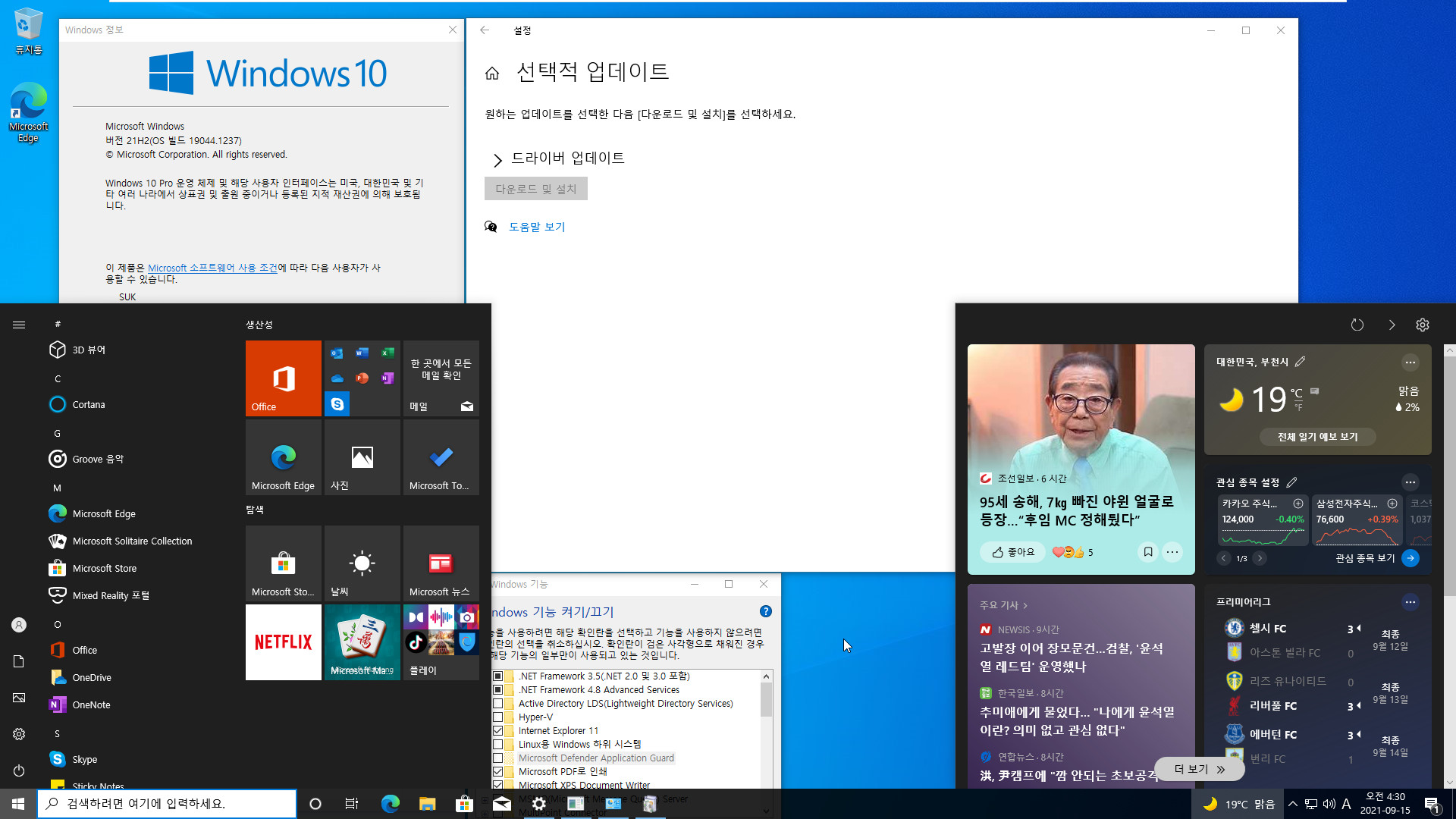
Task: Enable Linux용 Windows 하위 시스템 checkbox
Action: pos(498,744)
